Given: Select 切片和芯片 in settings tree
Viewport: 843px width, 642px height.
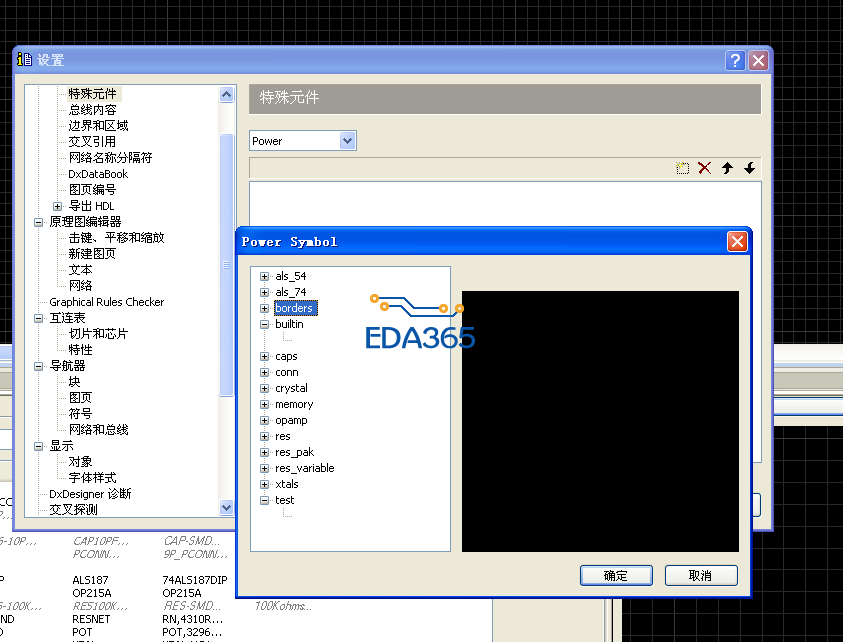Looking at the screenshot, I should click(x=98, y=334).
